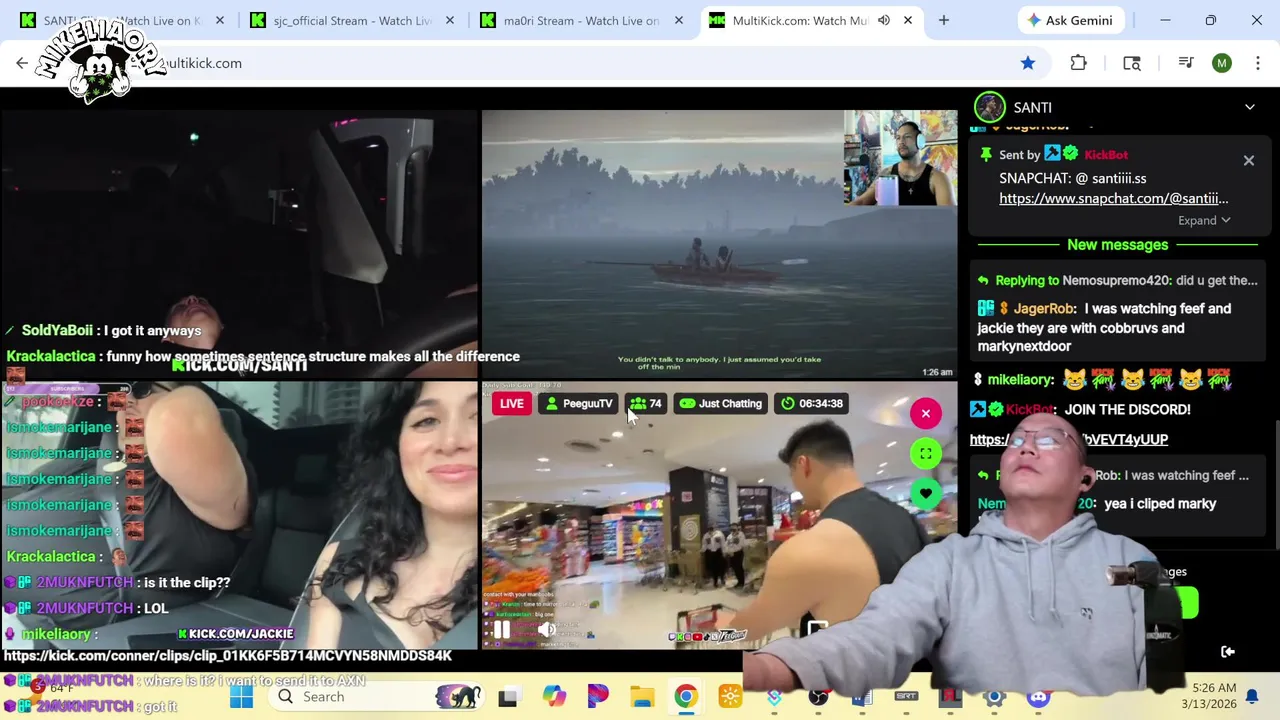The height and width of the screenshot is (720, 1280).
Task: Open the SANTI chat selector dropdown
Action: pos(1249,107)
